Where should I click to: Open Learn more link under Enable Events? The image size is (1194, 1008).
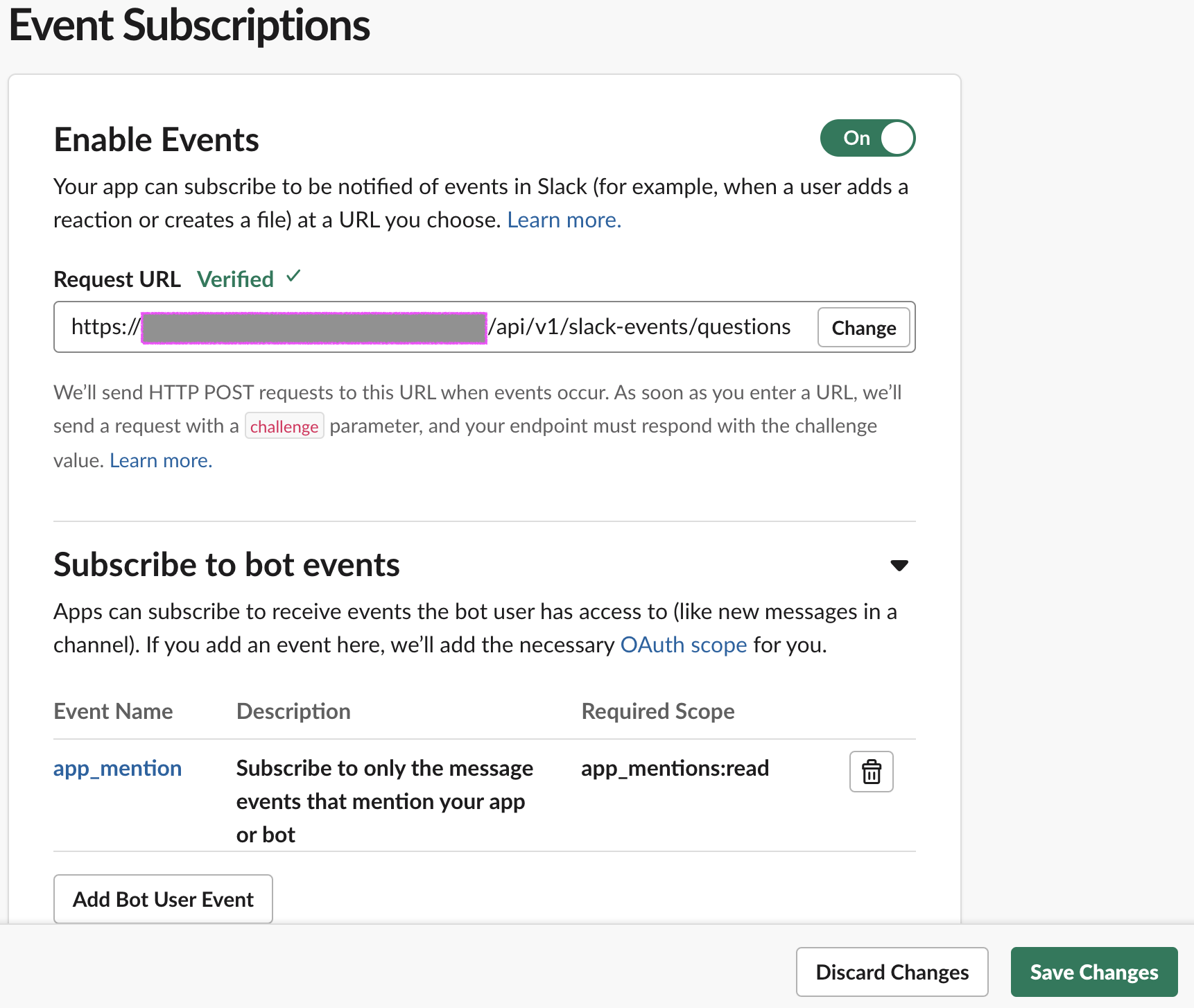coord(564,220)
